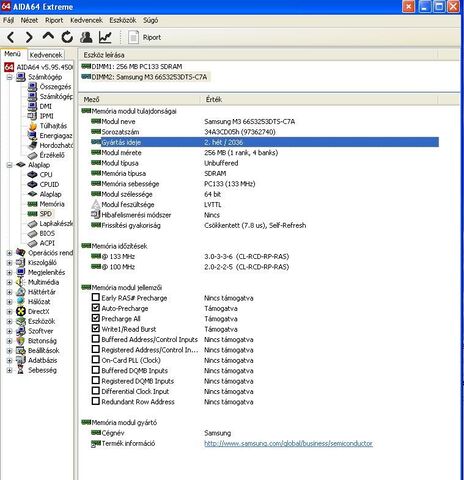
Task: Expand the Szoftver tree node
Action: tap(9, 331)
